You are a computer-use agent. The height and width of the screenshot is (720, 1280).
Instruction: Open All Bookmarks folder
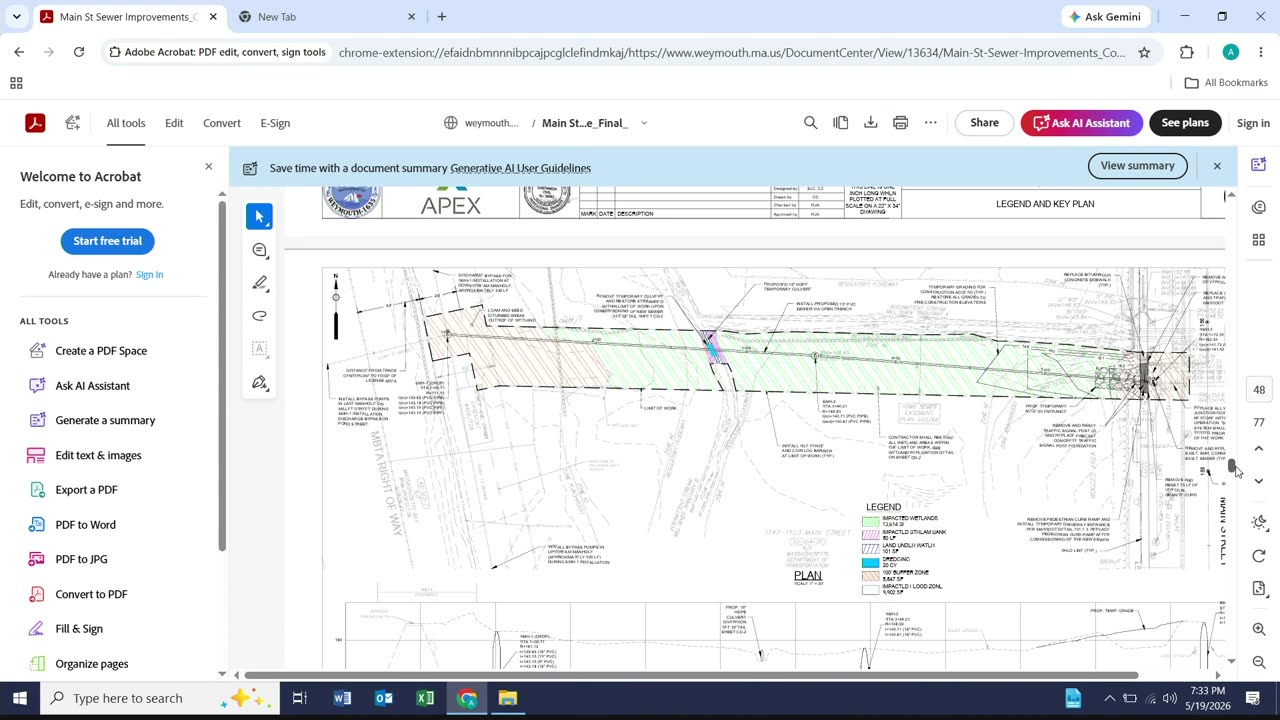(1226, 83)
